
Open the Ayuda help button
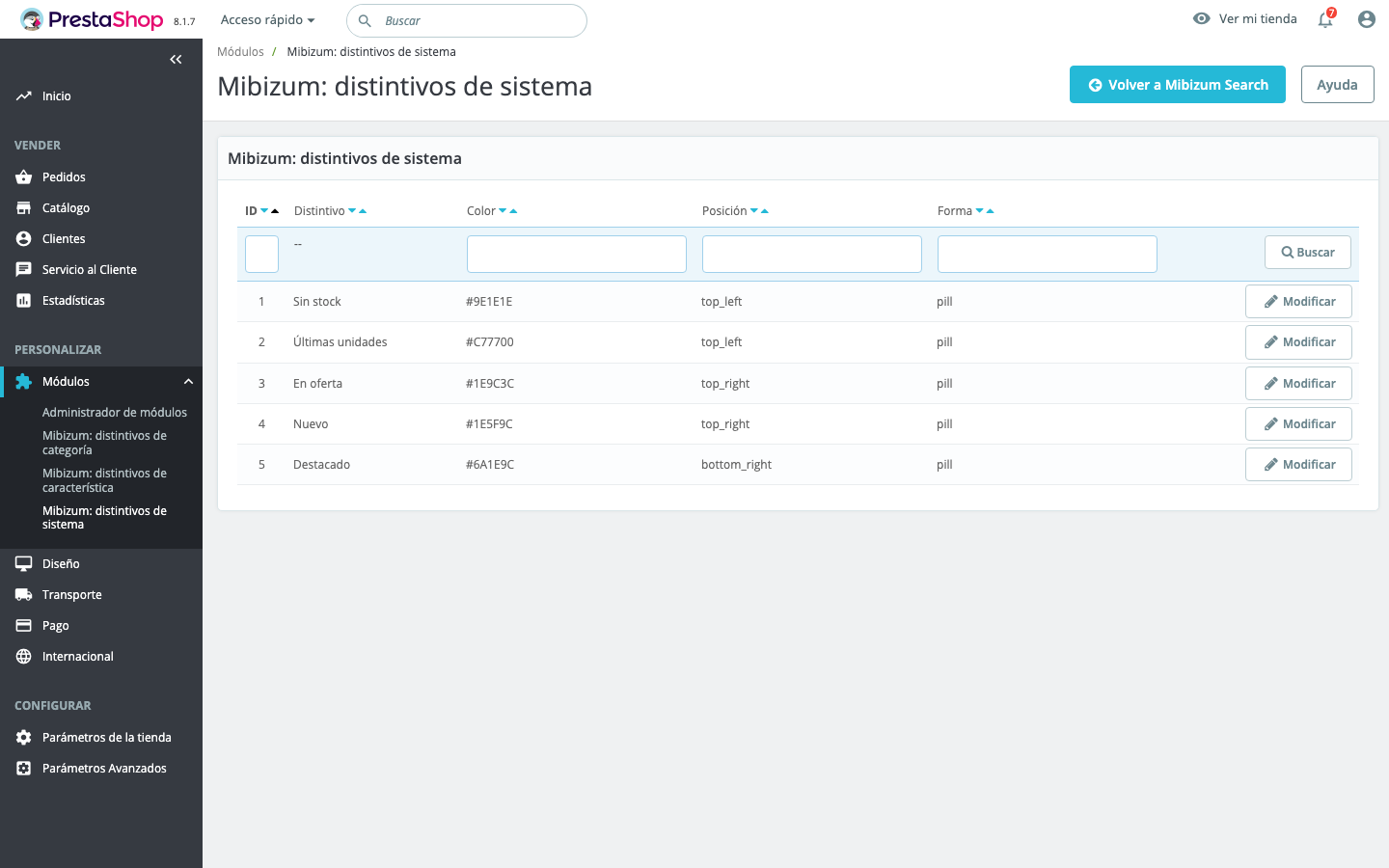coord(1338,85)
